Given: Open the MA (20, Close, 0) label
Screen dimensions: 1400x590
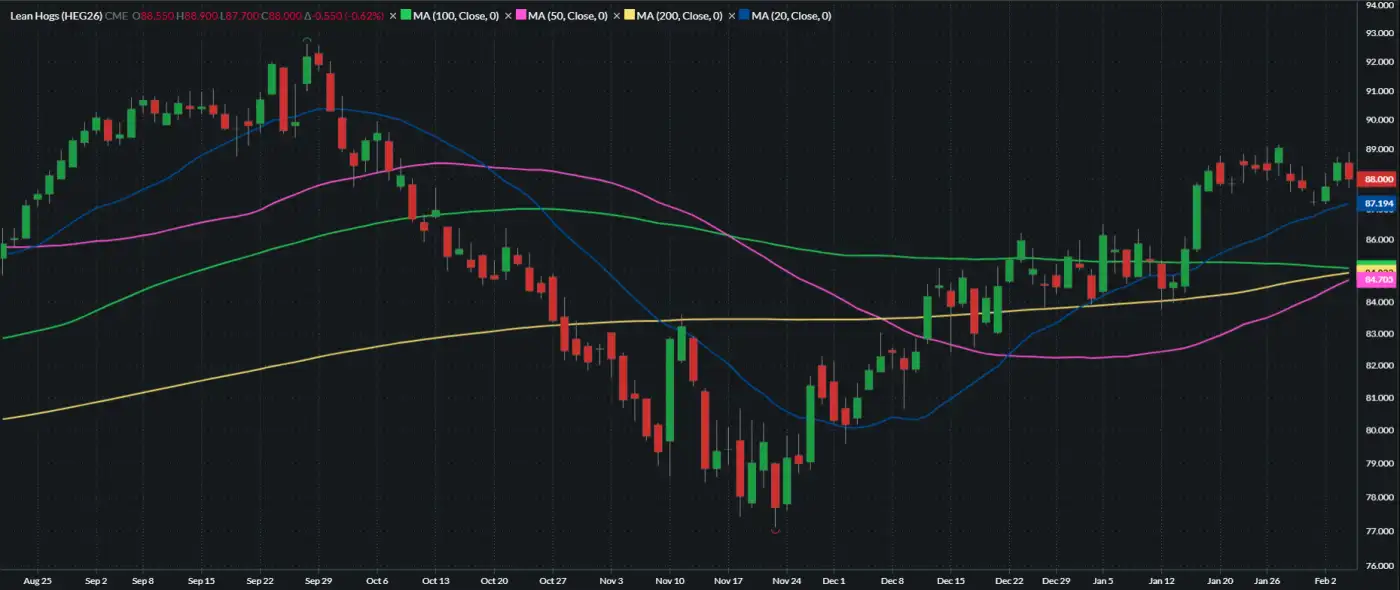Looking at the screenshot, I should click(x=793, y=16).
